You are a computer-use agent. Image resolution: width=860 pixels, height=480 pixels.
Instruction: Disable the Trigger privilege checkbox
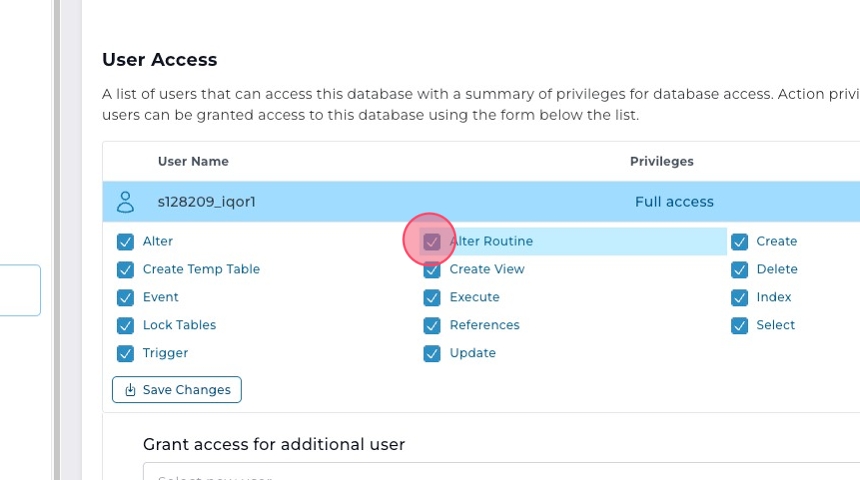point(125,354)
